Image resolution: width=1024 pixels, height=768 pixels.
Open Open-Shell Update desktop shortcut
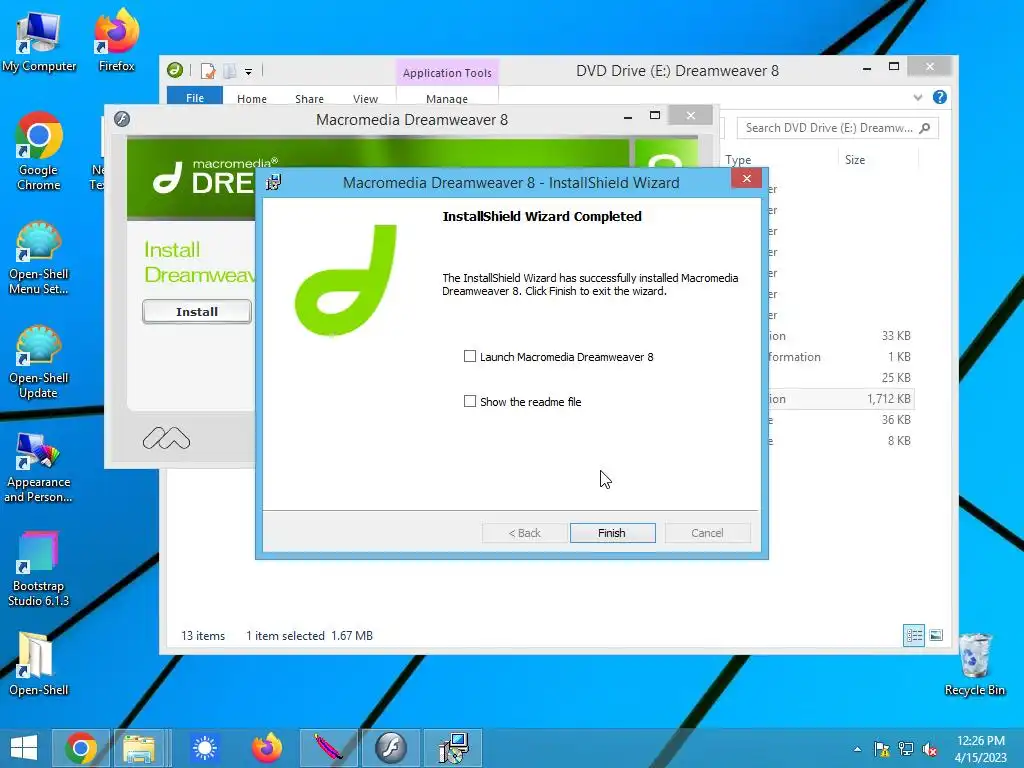[39, 362]
